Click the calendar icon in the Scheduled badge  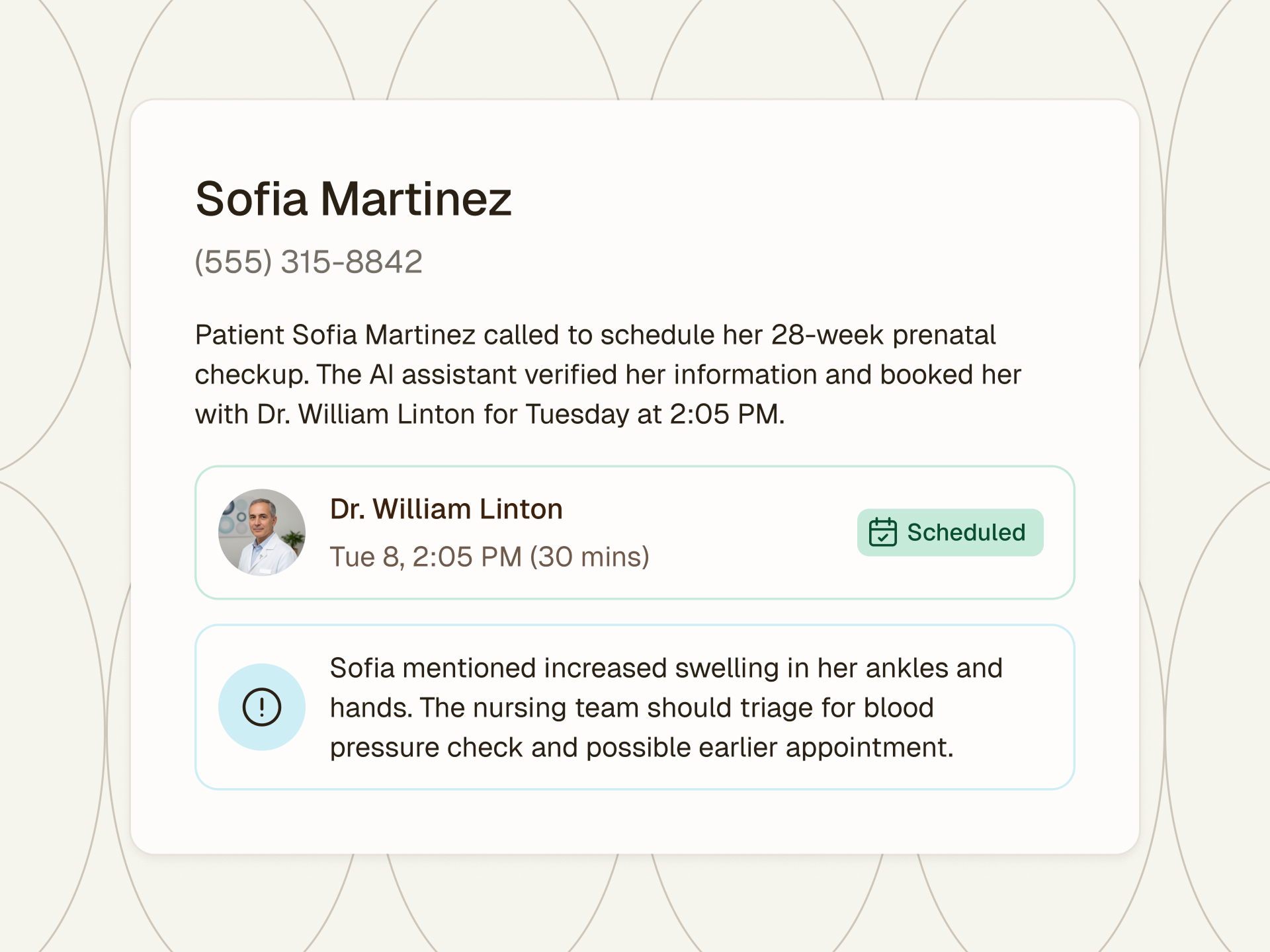coord(883,532)
